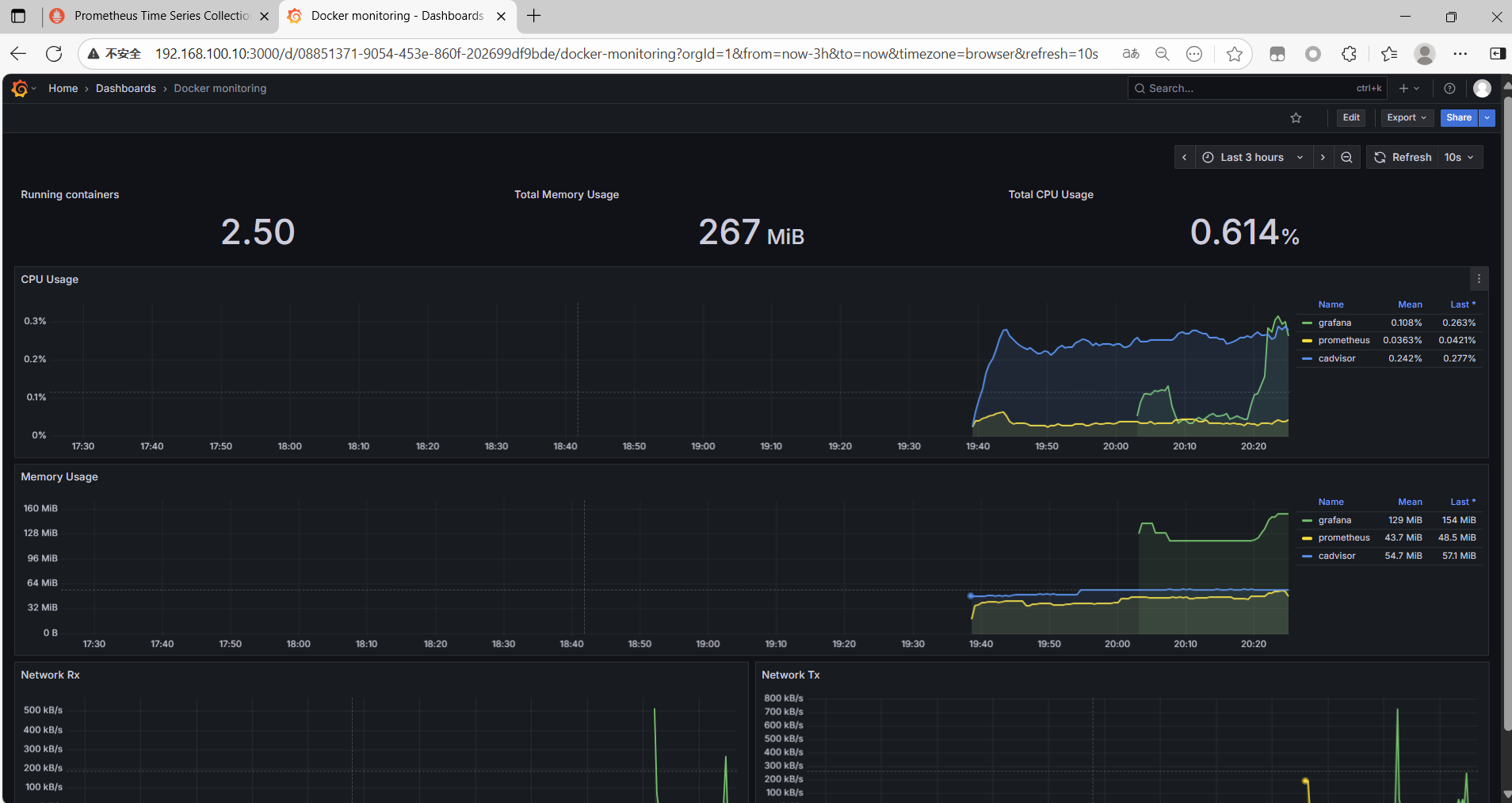Click the Network Tx panel title
The image size is (1512, 803).
(x=790, y=675)
